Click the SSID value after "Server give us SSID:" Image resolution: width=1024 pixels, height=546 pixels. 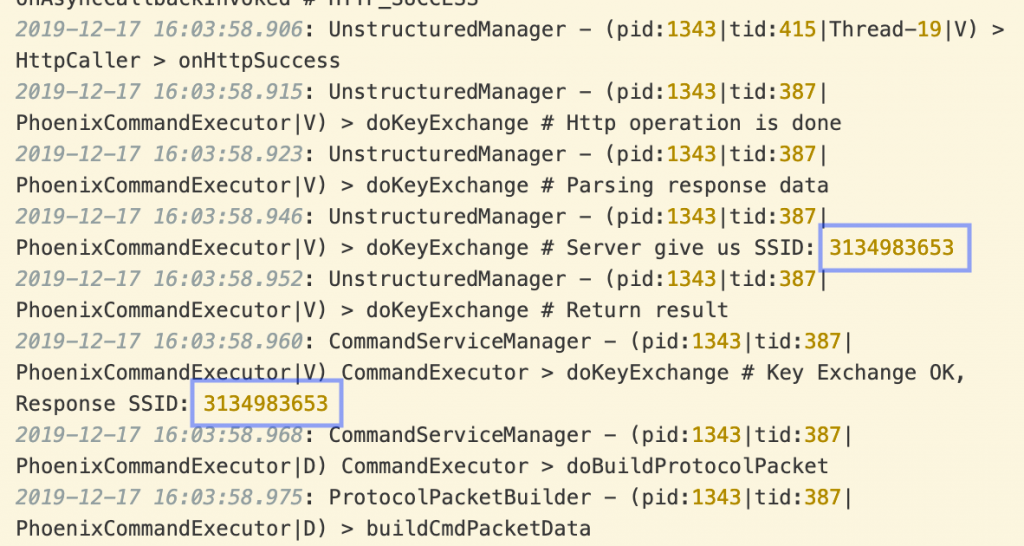coord(893,247)
